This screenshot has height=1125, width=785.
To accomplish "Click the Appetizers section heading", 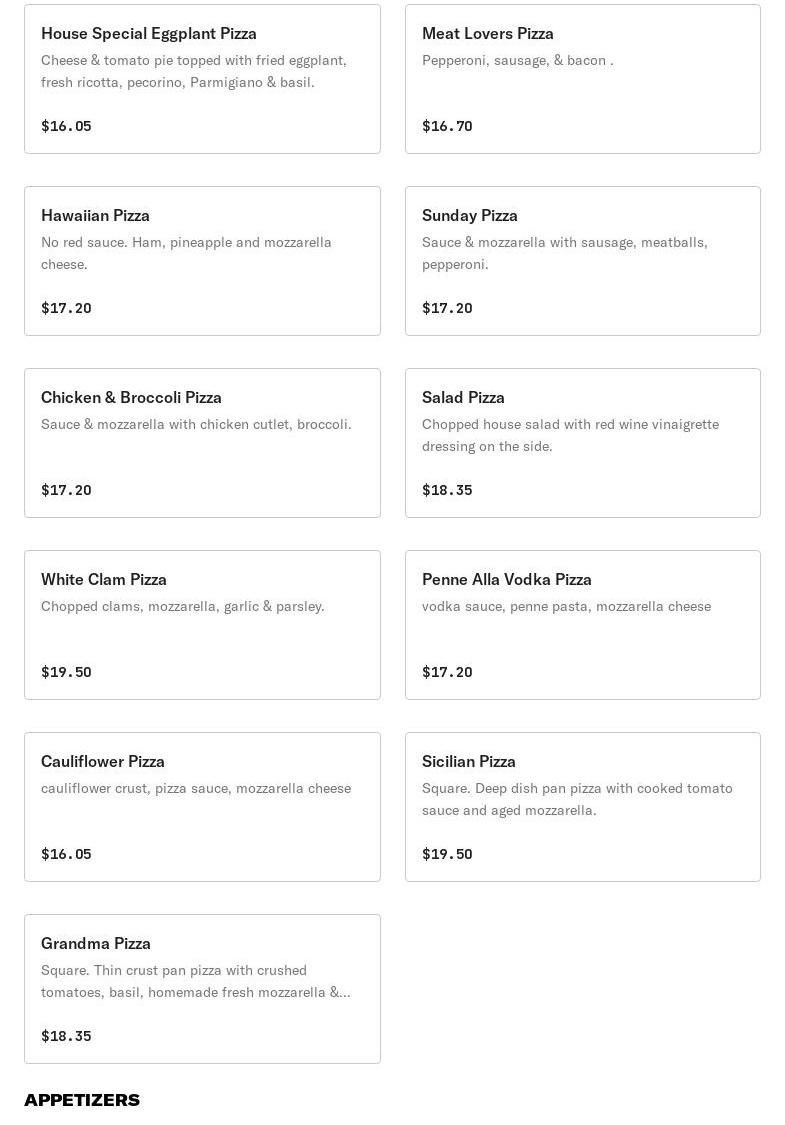I will click(x=82, y=1100).
